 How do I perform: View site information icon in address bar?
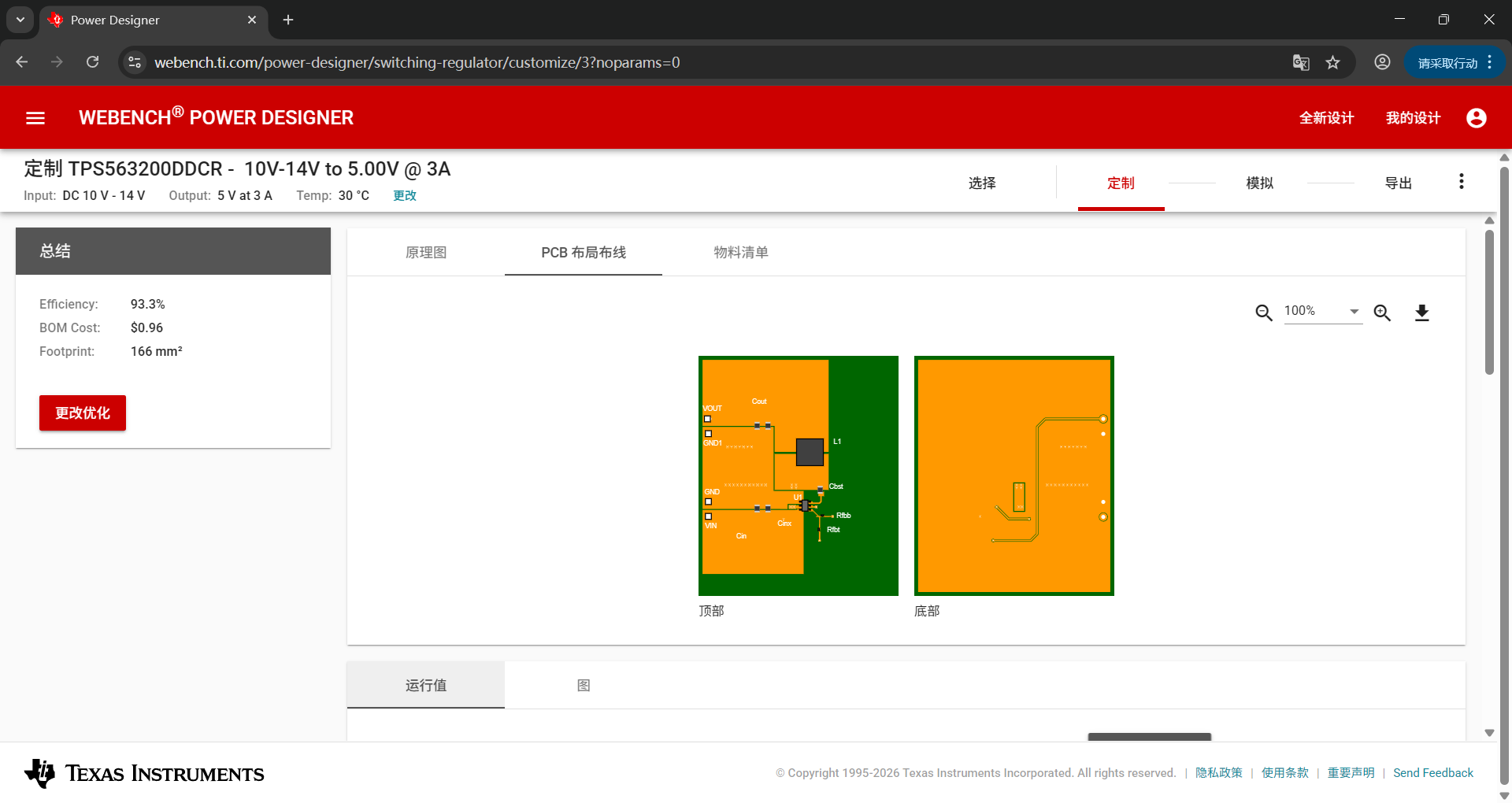(135, 62)
